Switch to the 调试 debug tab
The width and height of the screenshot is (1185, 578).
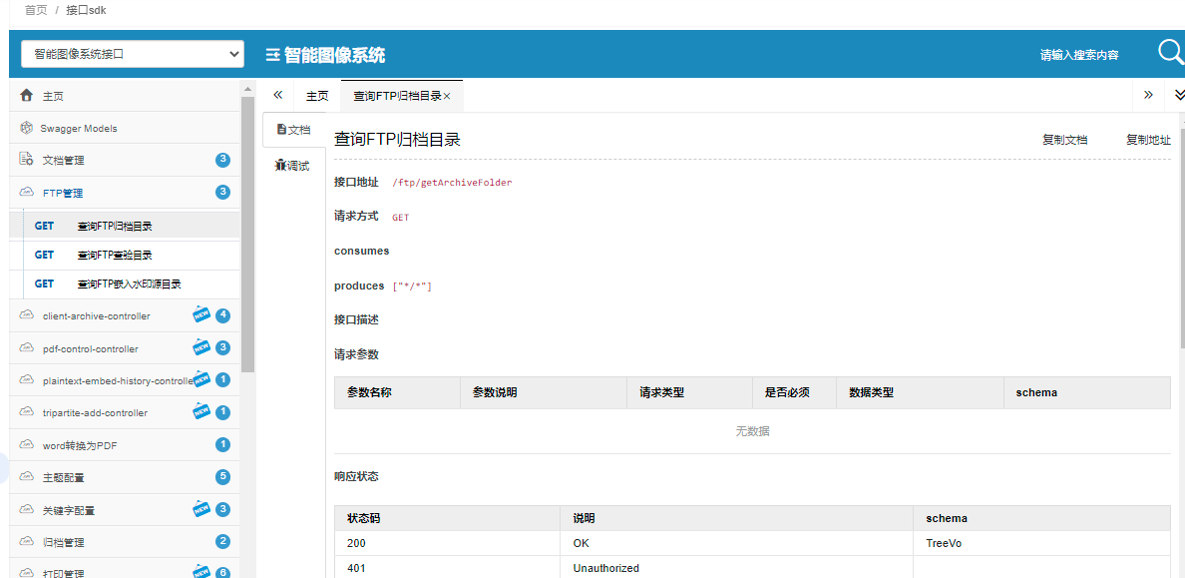point(293,166)
